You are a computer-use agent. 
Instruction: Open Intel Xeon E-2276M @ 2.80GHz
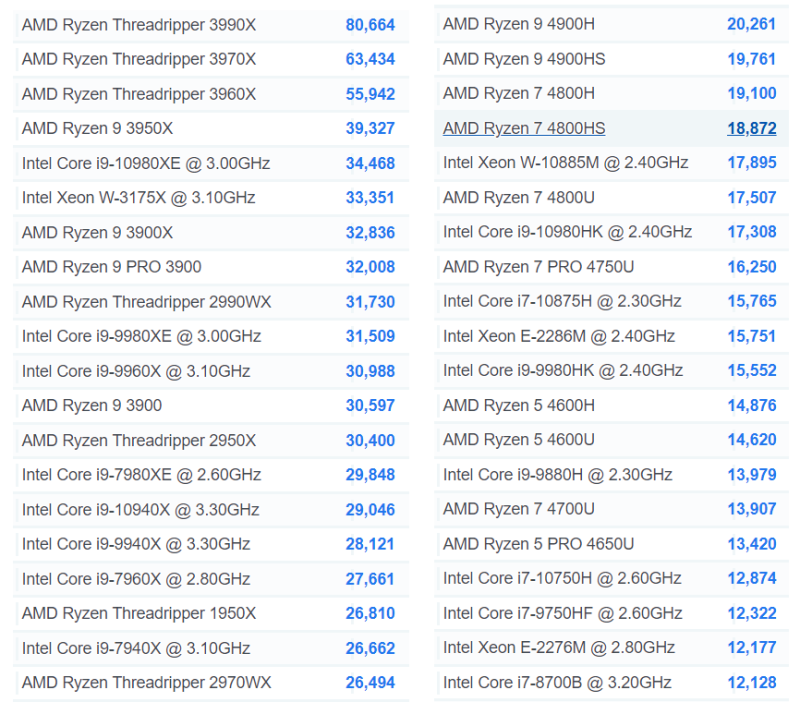[x=559, y=648]
